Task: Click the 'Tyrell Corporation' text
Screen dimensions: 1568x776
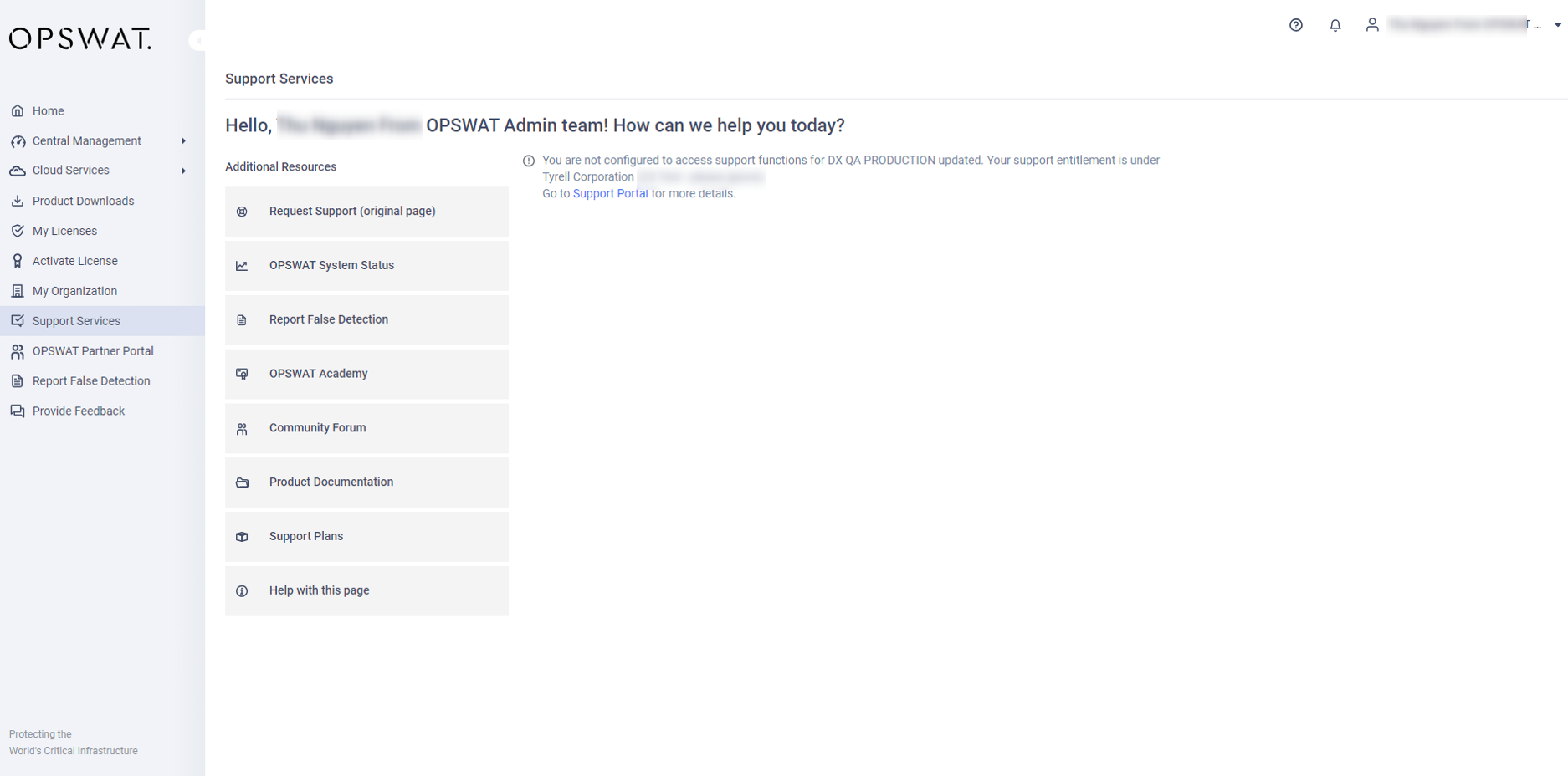Action: point(588,177)
